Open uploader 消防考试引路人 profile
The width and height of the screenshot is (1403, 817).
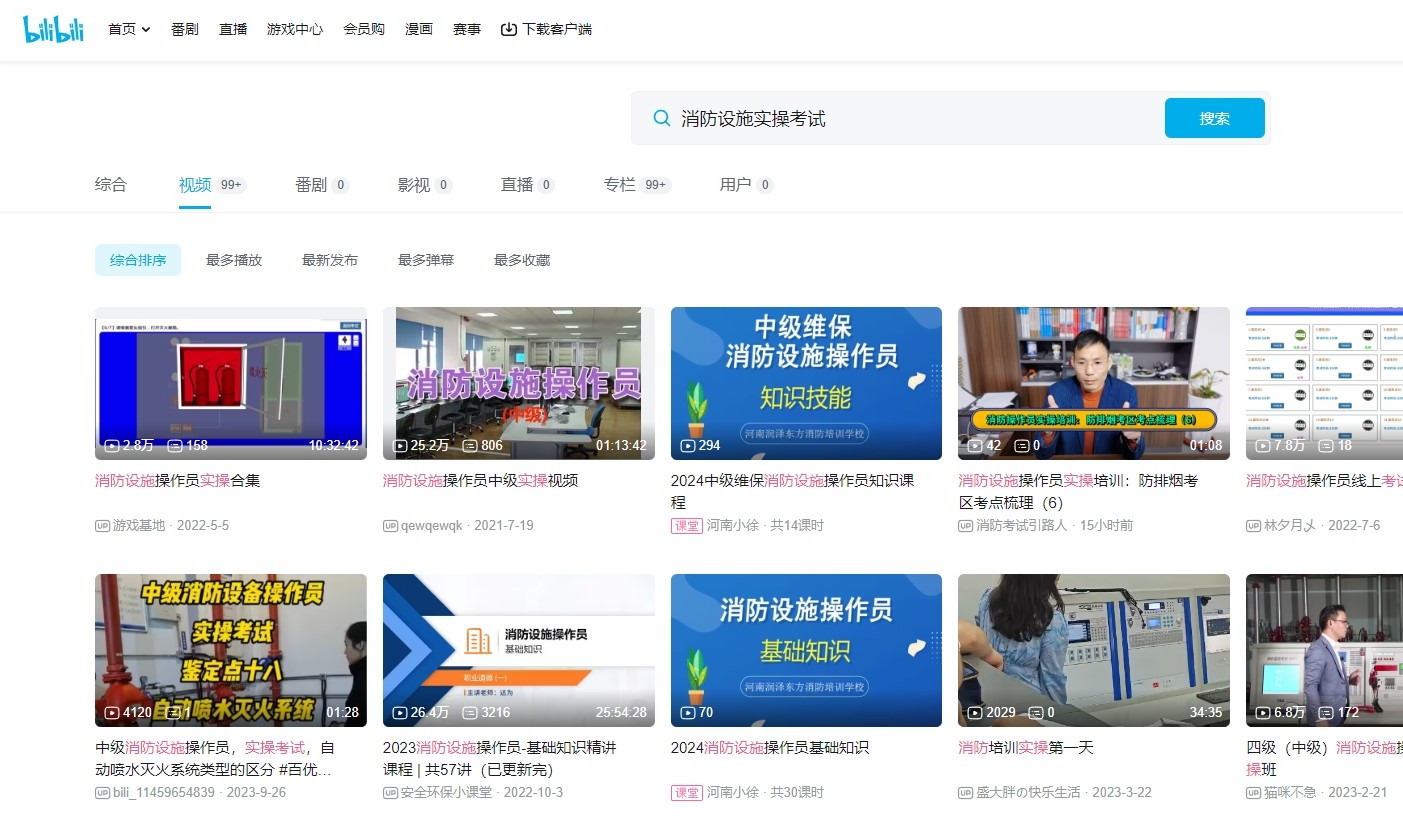(x=1022, y=525)
